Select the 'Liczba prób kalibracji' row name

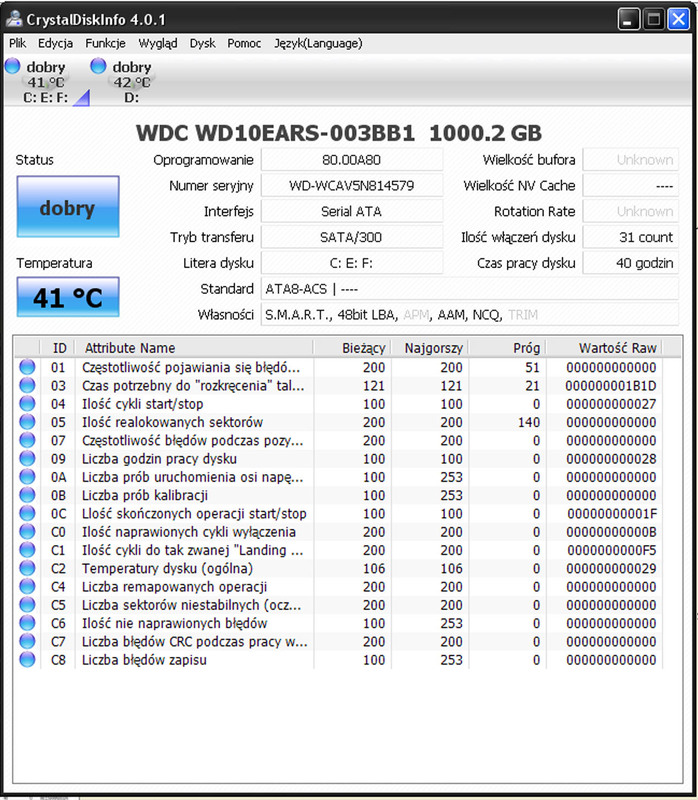pos(145,495)
